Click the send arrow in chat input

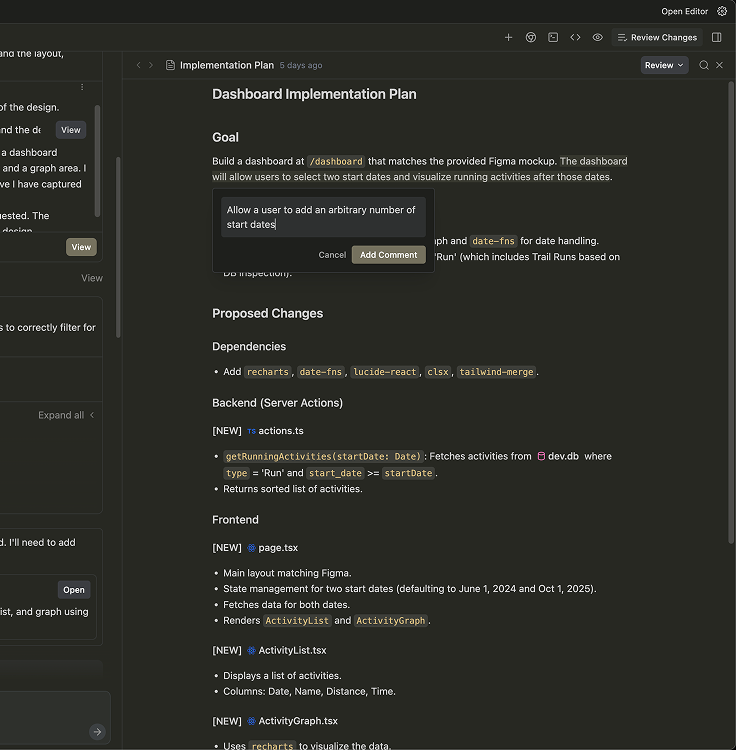click(x=97, y=732)
